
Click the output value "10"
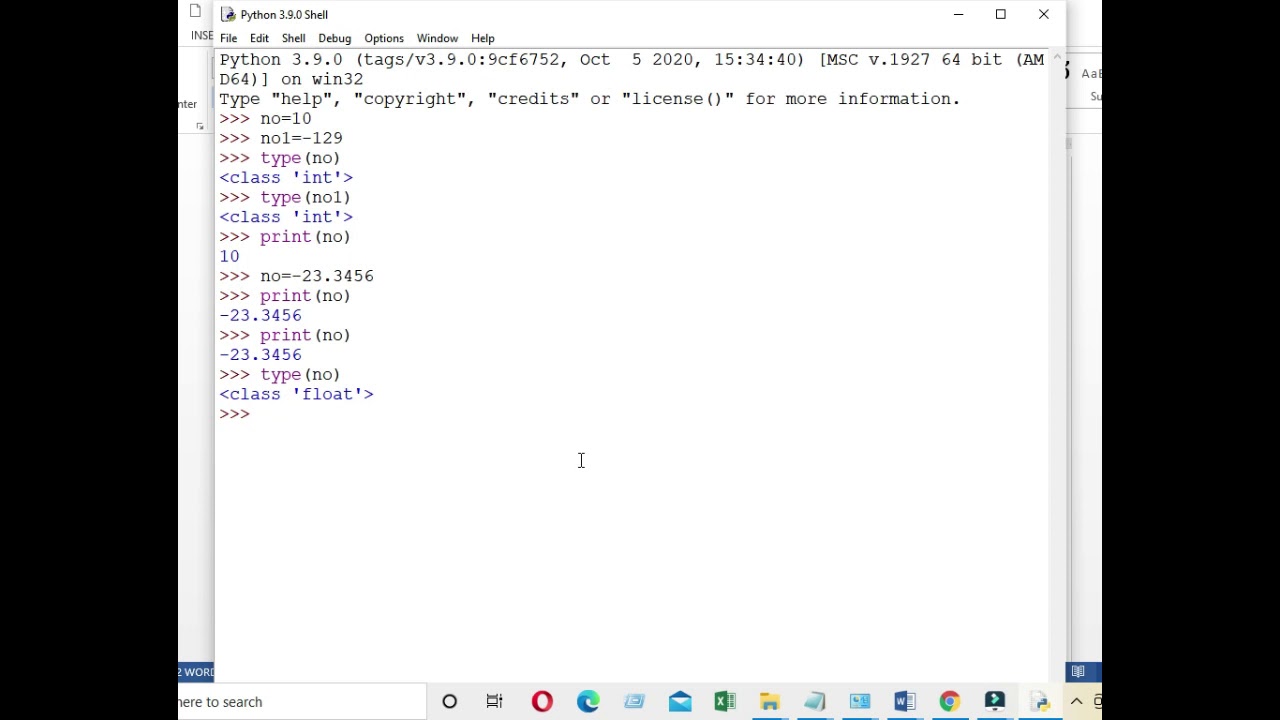[229, 256]
